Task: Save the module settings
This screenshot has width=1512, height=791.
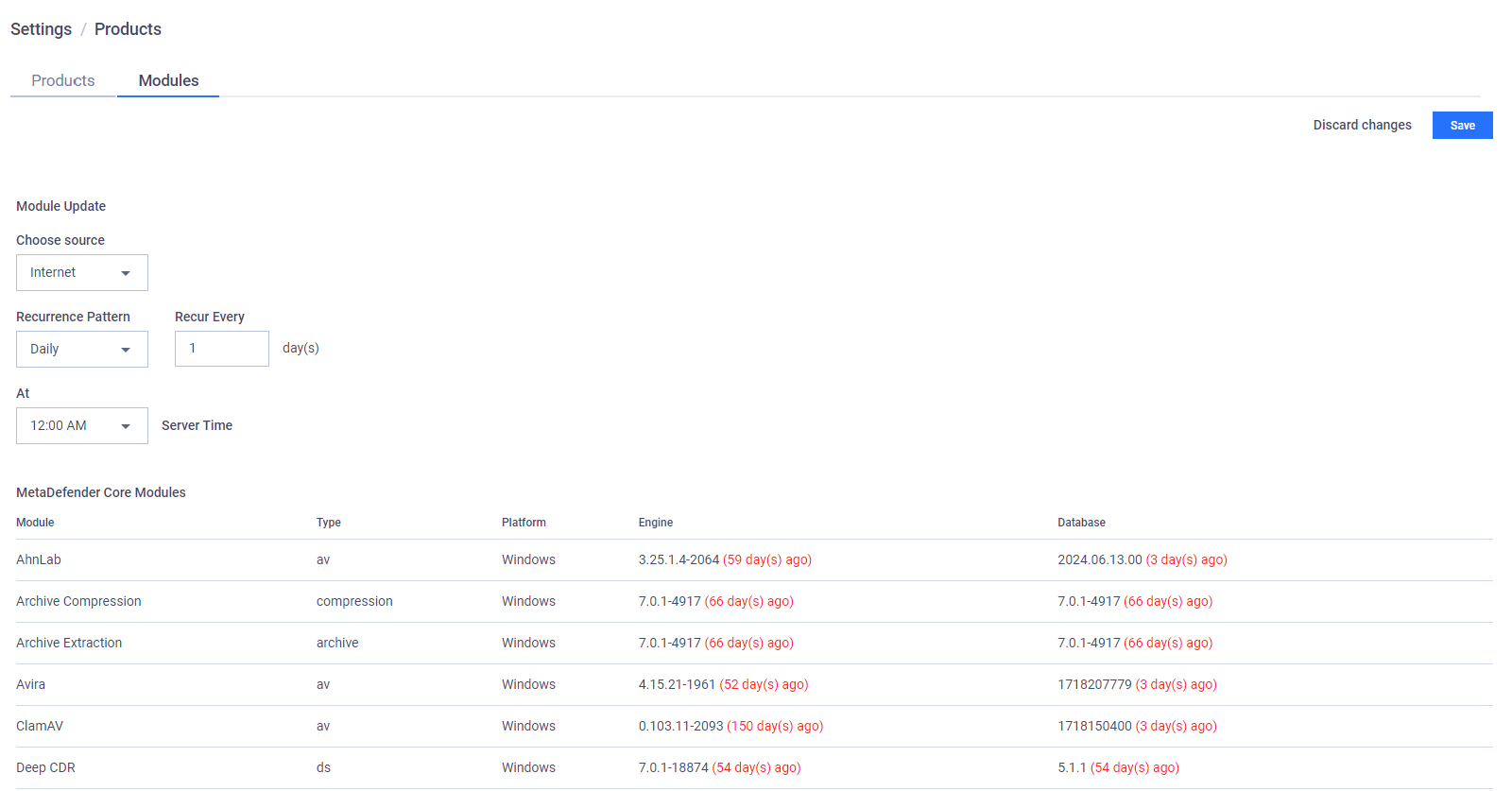Action: pyautogui.click(x=1462, y=125)
